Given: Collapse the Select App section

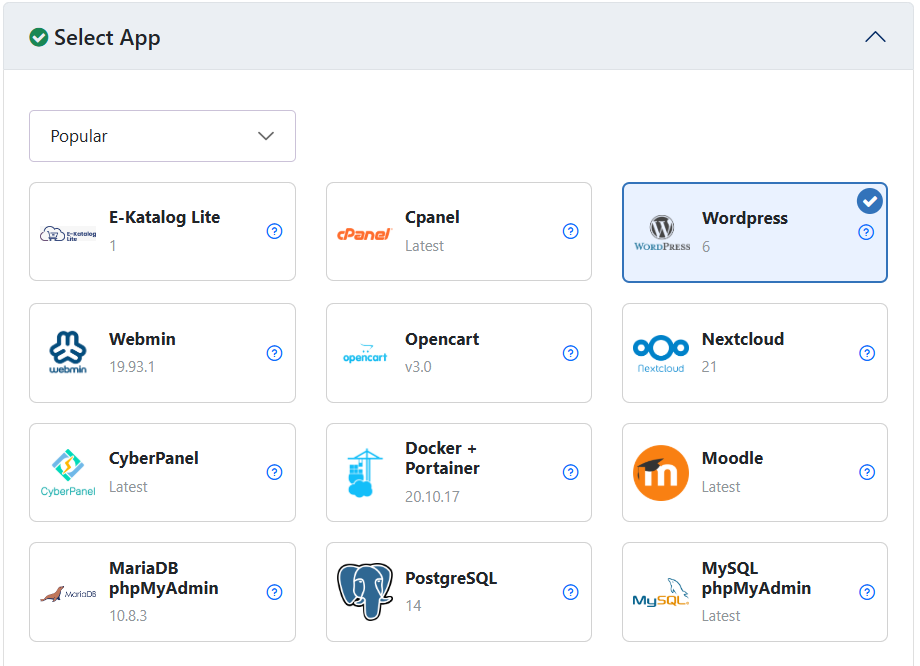Looking at the screenshot, I should tap(875, 36).
